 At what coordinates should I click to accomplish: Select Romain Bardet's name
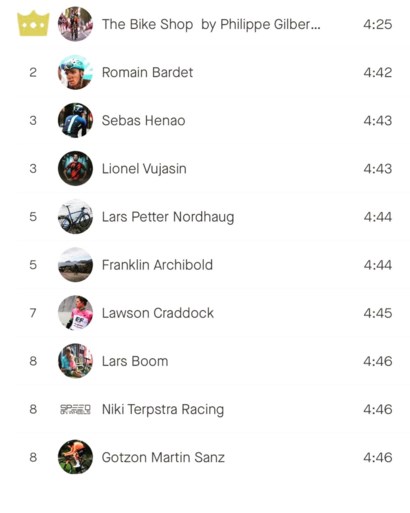point(147,72)
